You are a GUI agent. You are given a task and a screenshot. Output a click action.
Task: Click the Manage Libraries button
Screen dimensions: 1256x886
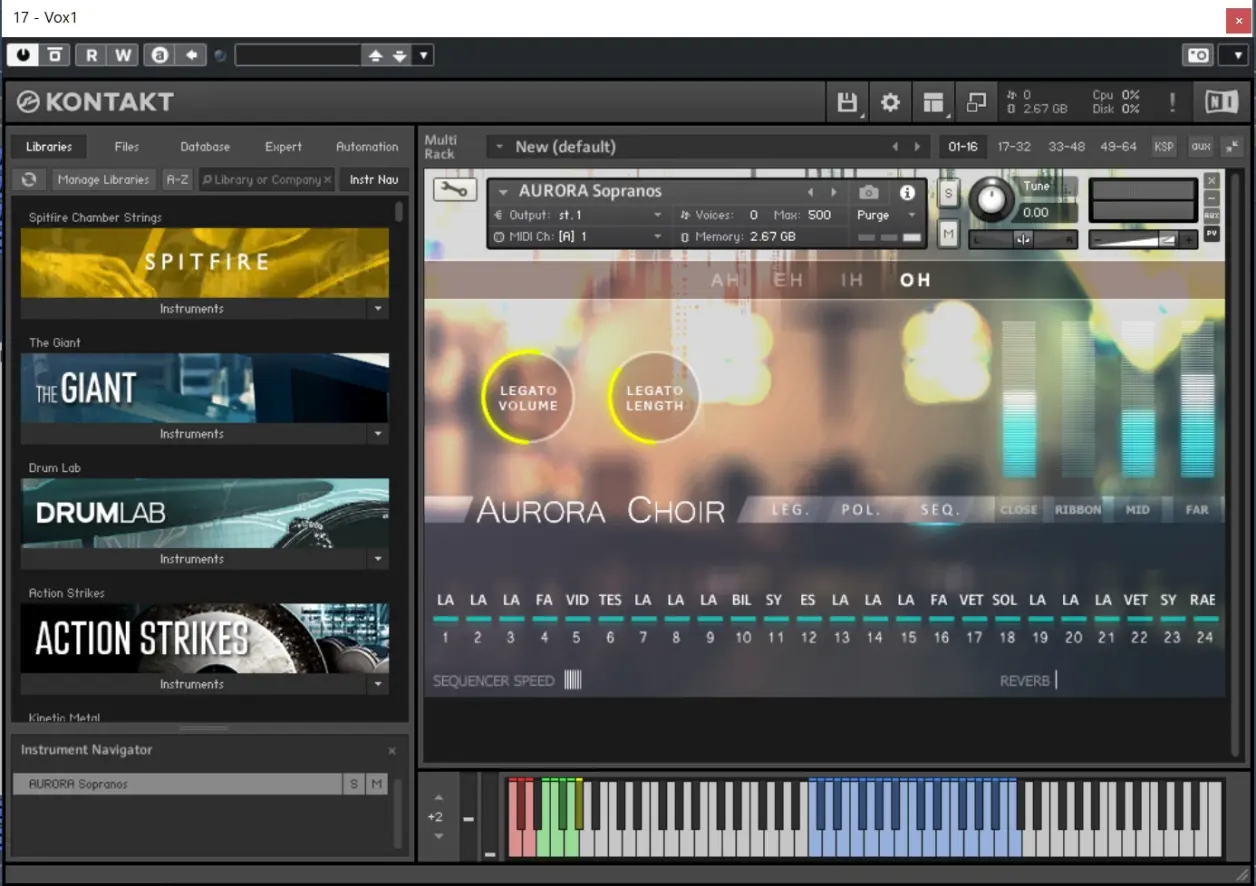tap(103, 180)
